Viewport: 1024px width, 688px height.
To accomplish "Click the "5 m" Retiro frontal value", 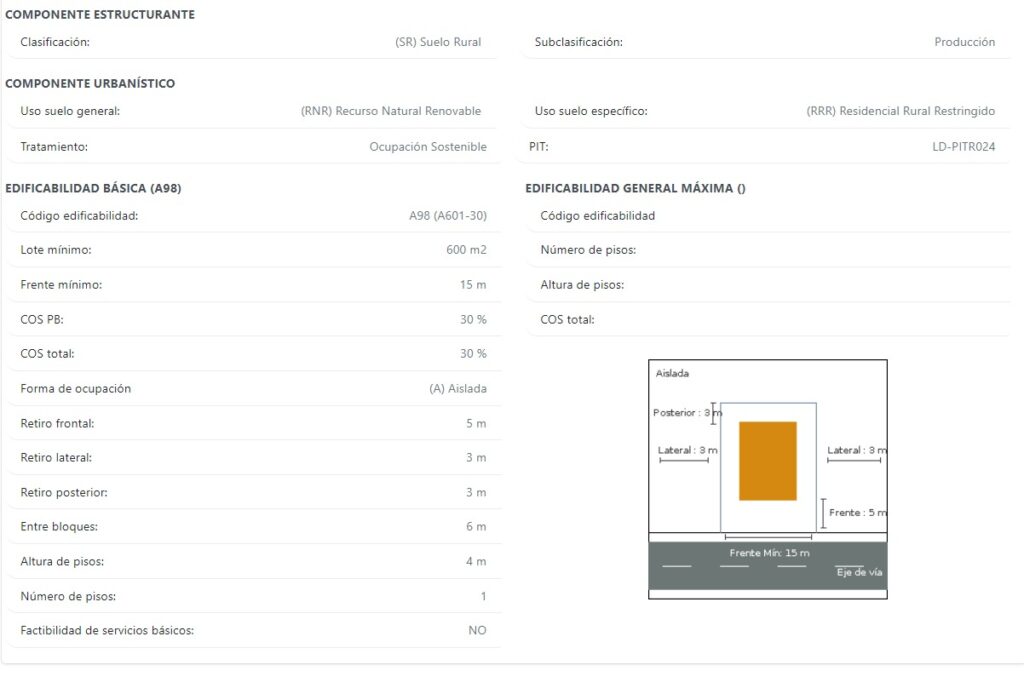I will click(476, 423).
